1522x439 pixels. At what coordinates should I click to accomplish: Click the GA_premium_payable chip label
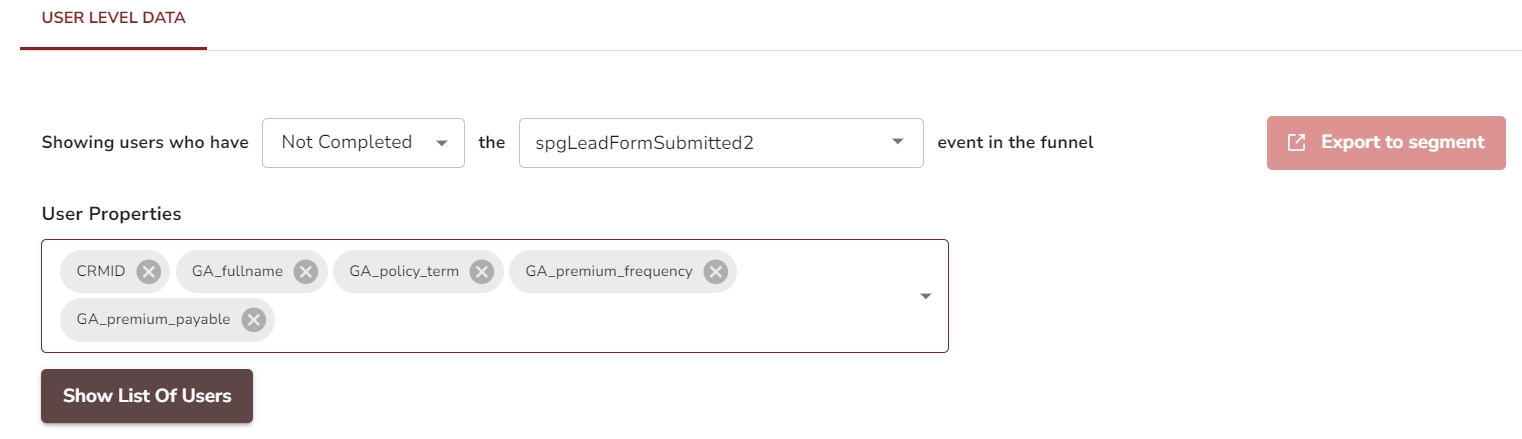[153, 320]
